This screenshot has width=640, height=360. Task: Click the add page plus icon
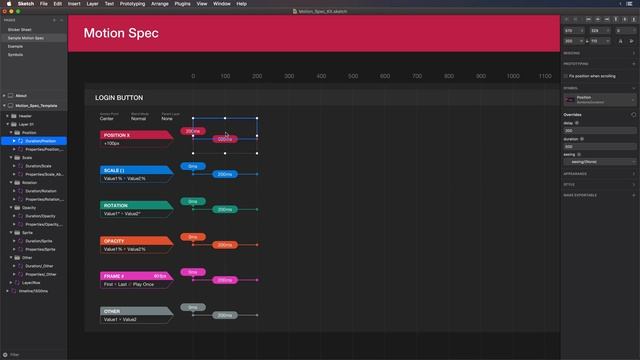pyautogui.click(x=54, y=20)
